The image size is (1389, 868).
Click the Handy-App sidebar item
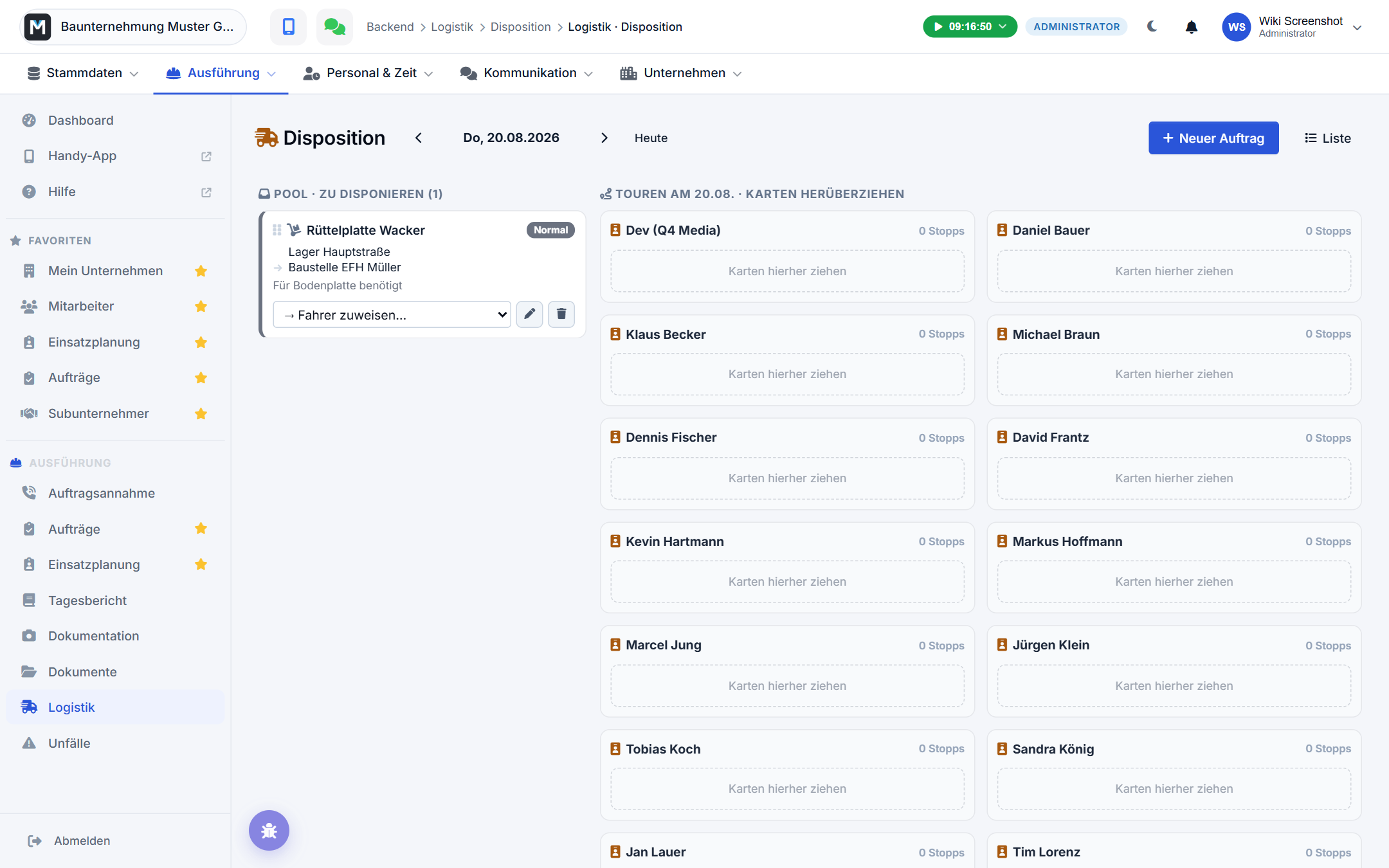[115, 156]
